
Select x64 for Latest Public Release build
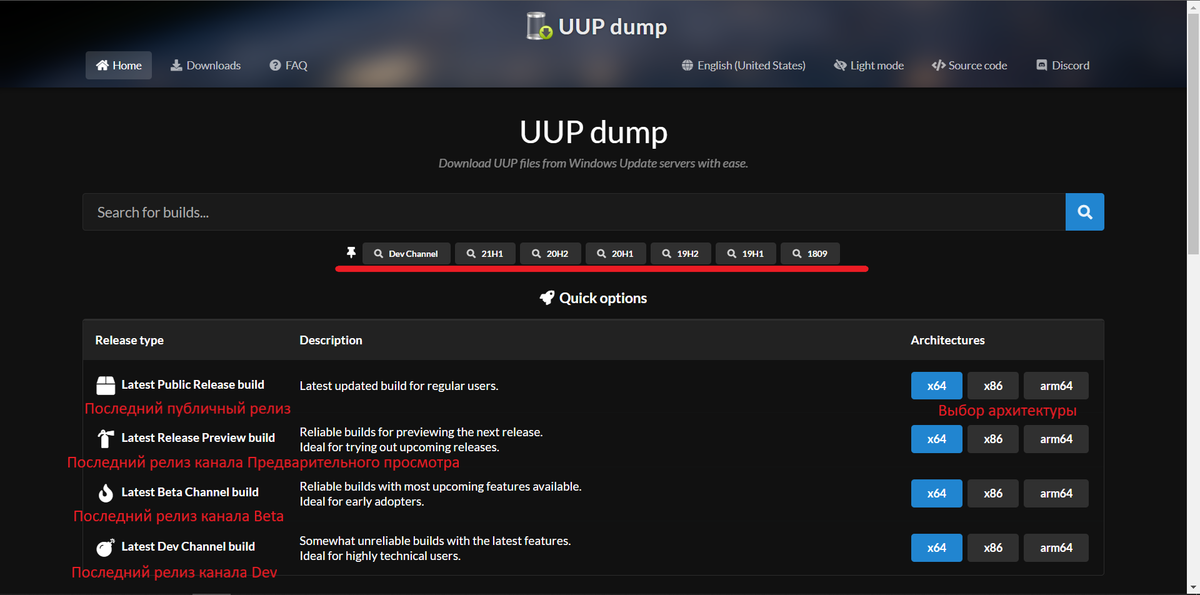click(936, 385)
